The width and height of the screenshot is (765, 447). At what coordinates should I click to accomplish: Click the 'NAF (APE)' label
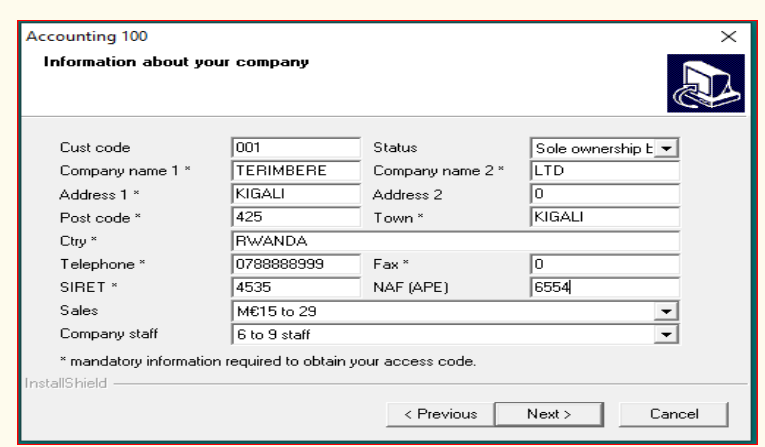(411, 287)
